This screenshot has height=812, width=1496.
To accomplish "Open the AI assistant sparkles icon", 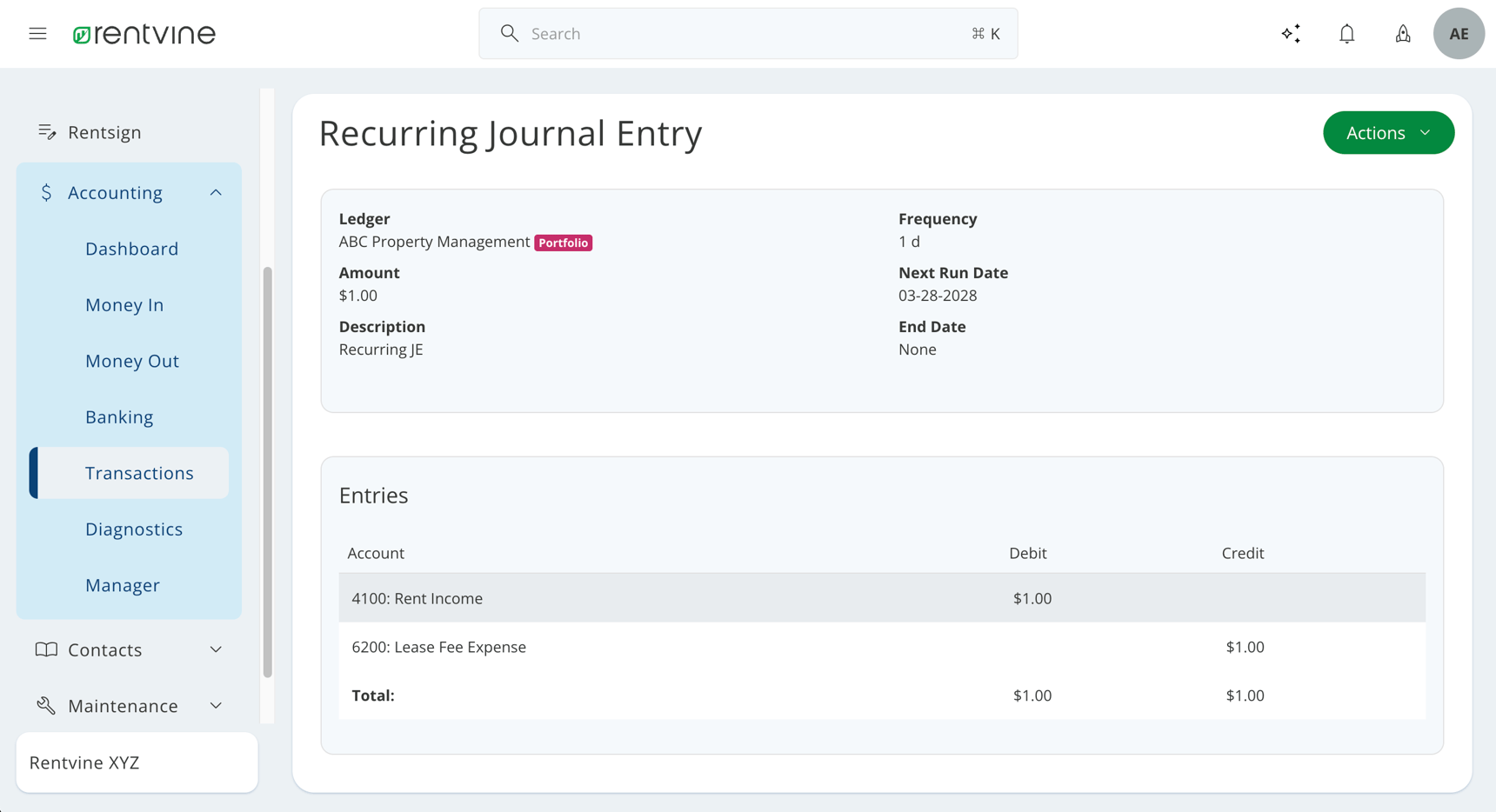I will (x=1291, y=33).
